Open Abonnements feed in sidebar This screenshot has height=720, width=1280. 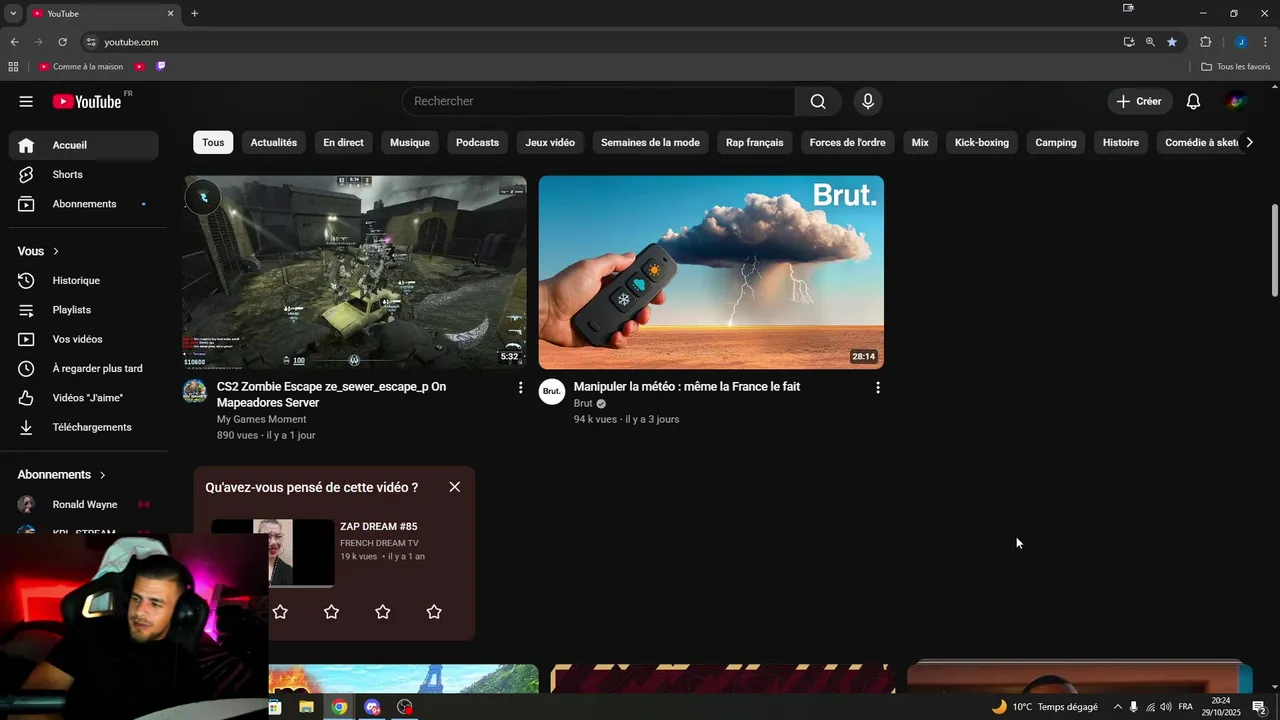(x=84, y=204)
